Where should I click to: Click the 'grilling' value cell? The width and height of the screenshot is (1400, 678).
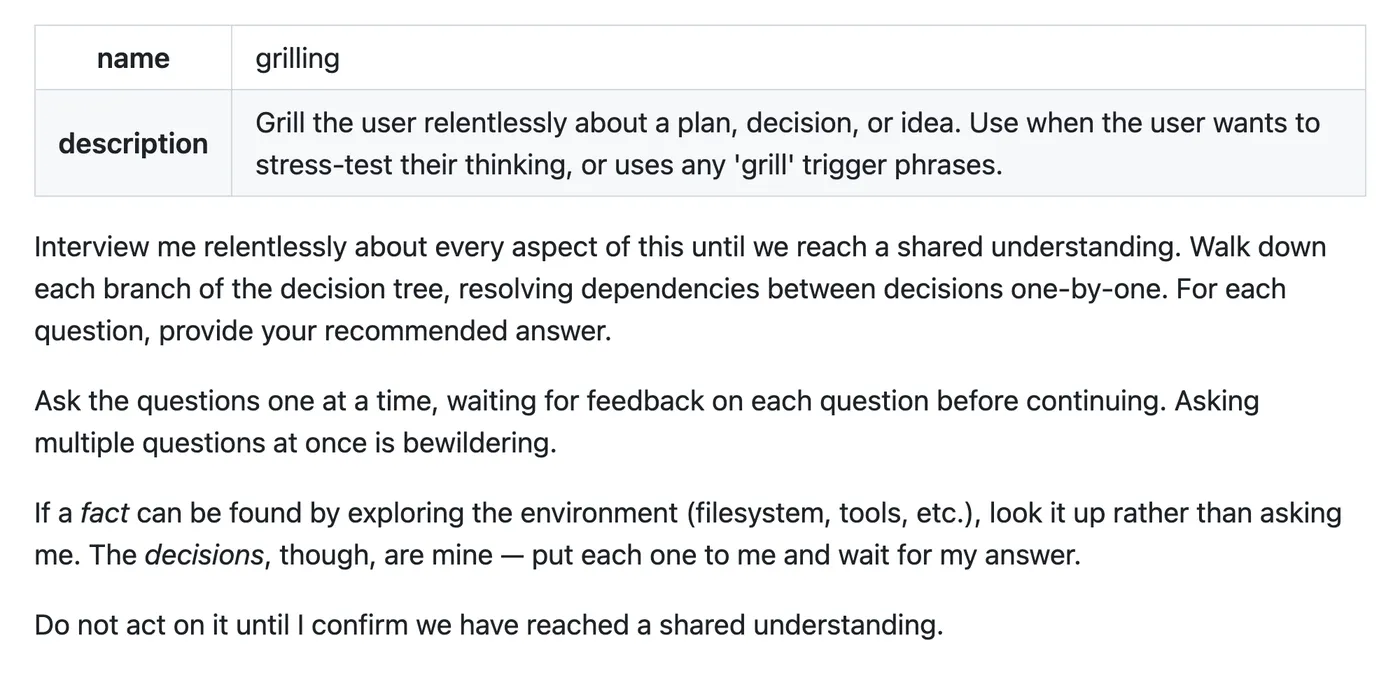coord(798,58)
